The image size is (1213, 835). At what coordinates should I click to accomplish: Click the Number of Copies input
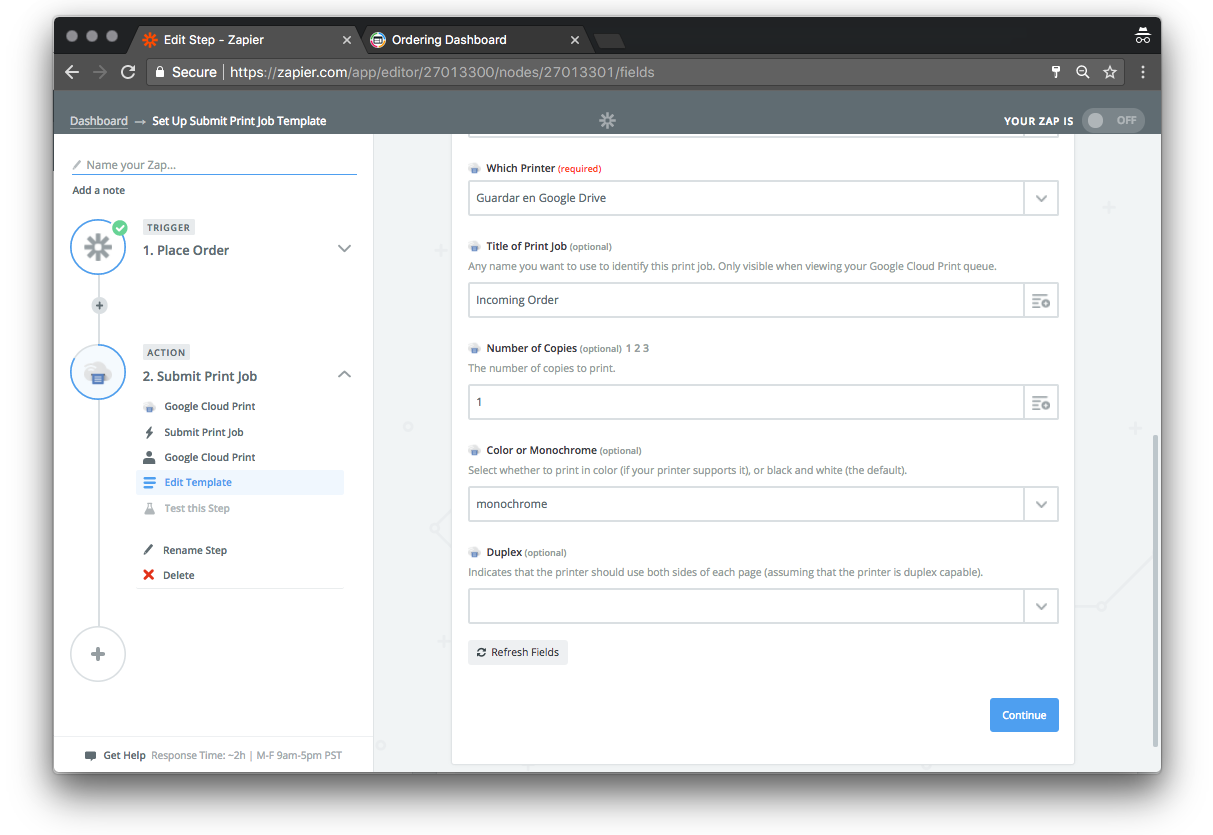coord(746,402)
